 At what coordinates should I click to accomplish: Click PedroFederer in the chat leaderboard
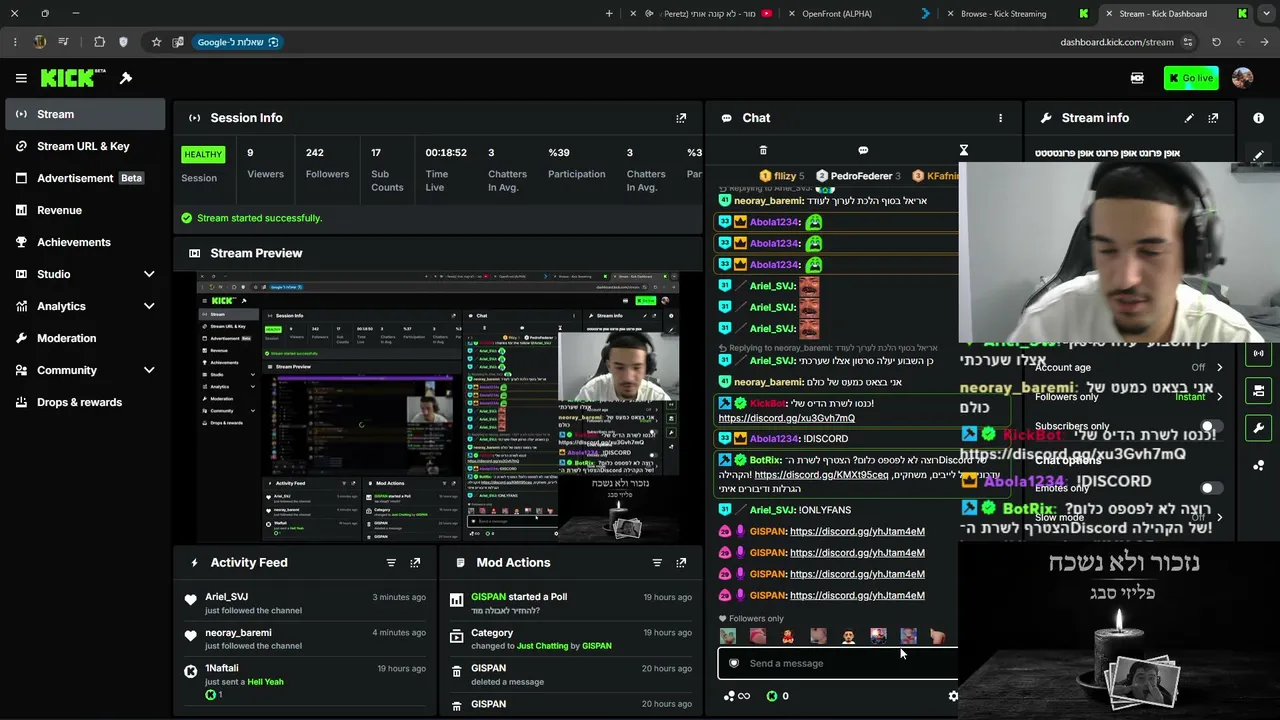860,176
